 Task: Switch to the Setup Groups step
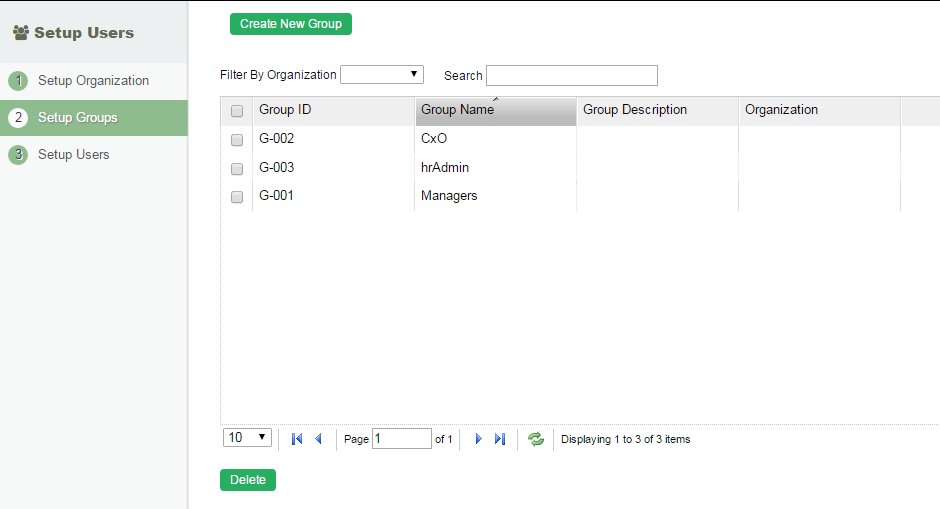pos(77,118)
